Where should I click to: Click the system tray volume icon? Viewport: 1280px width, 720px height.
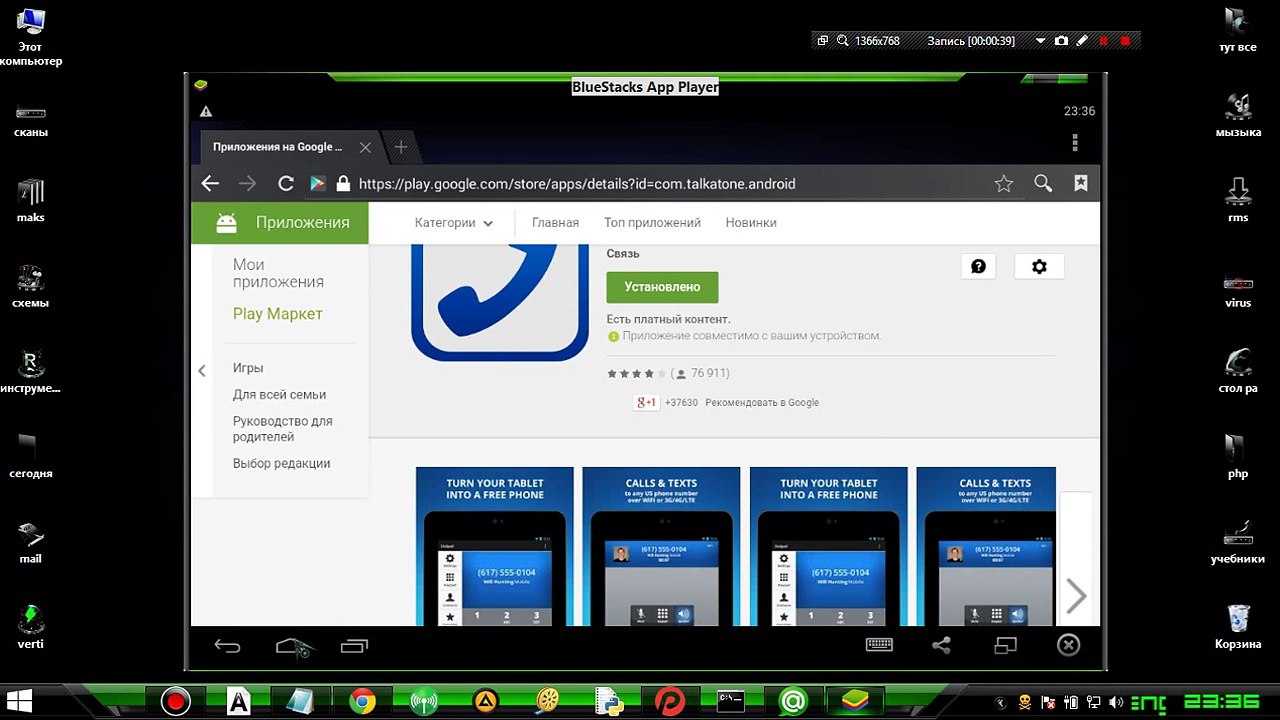click(1116, 702)
